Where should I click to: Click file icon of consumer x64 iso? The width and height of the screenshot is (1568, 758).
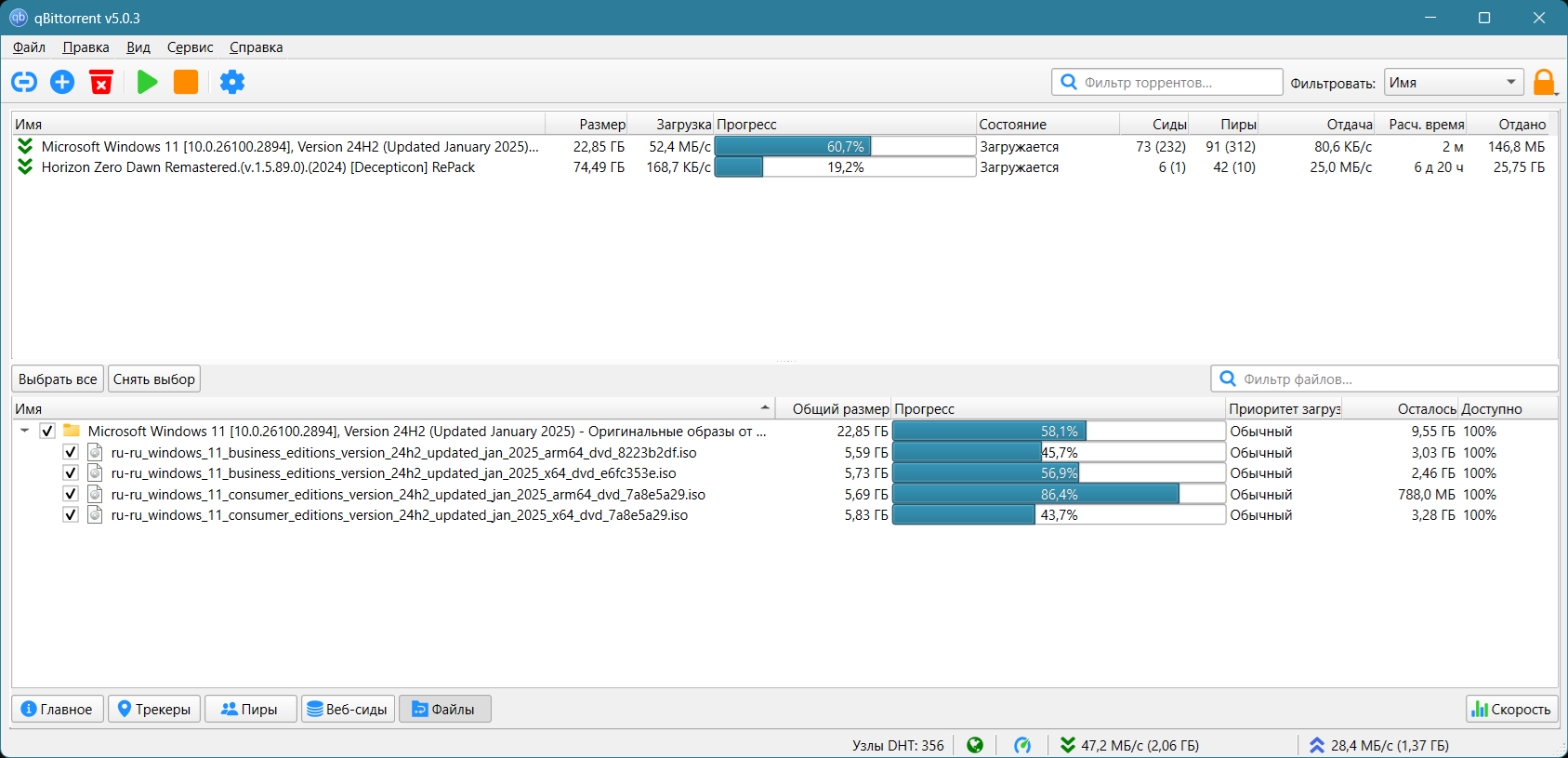pyautogui.click(x=95, y=514)
